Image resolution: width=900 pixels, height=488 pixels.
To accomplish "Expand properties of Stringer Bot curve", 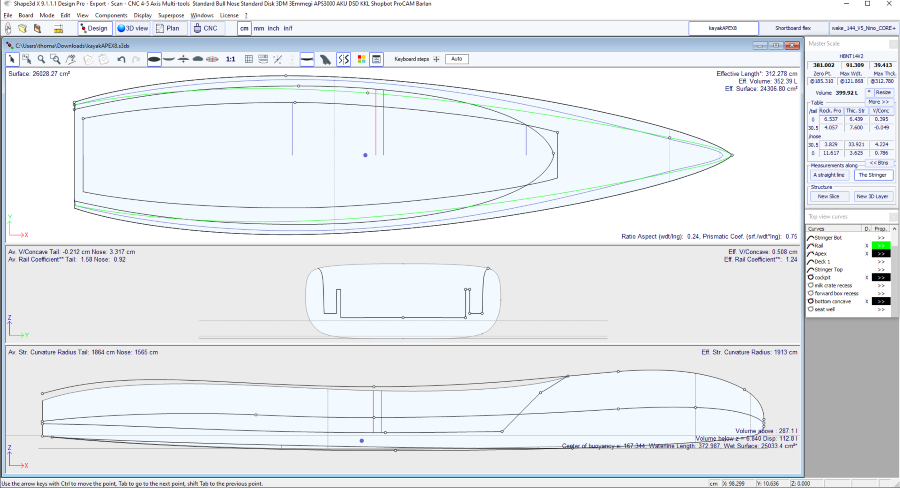I will (x=881, y=237).
